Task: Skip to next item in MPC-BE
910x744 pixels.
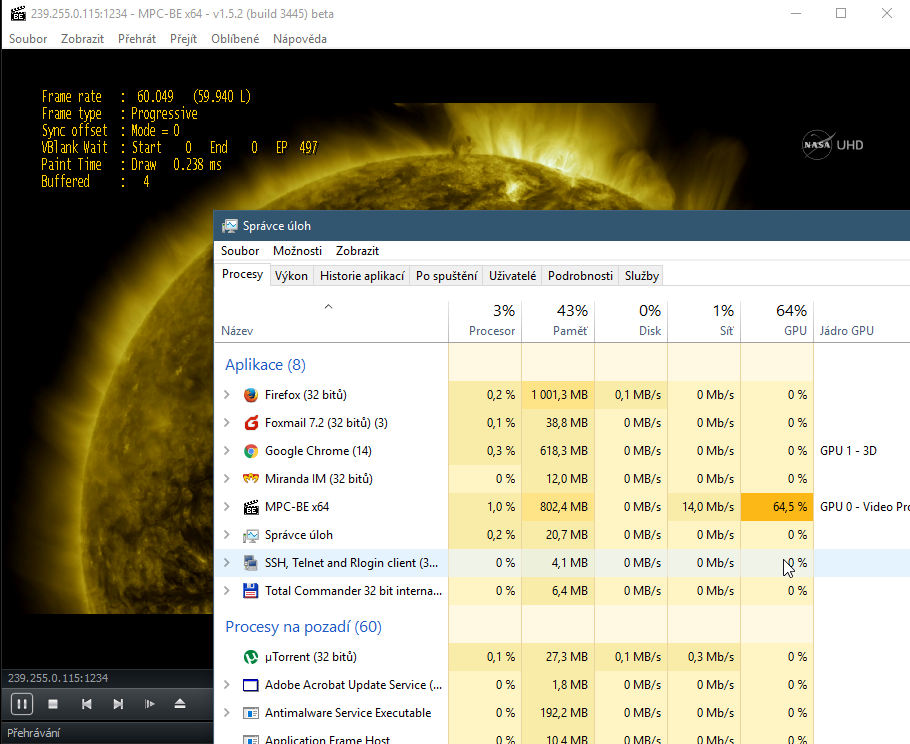Action: [x=118, y=704]
